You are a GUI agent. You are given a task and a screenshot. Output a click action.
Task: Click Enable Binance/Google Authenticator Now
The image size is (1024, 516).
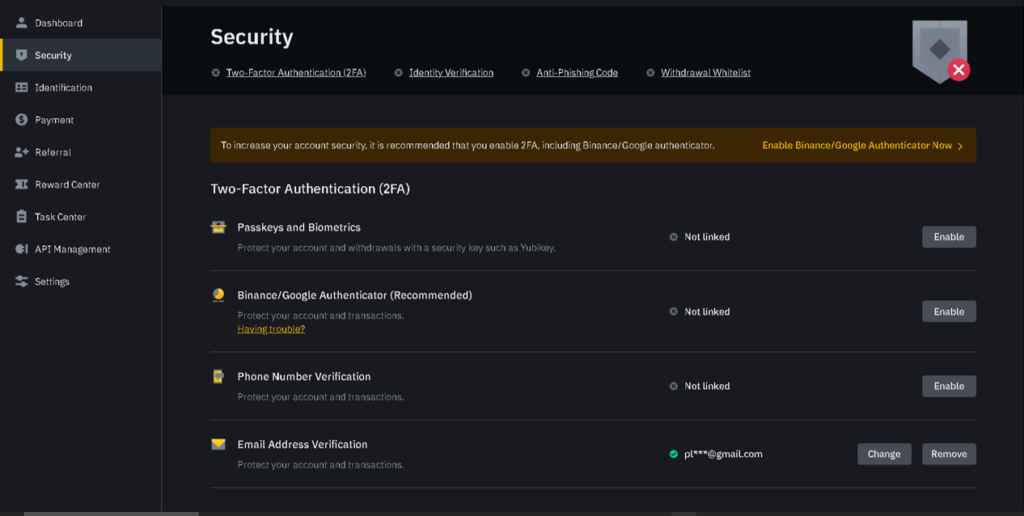click(x=857, y=146)
